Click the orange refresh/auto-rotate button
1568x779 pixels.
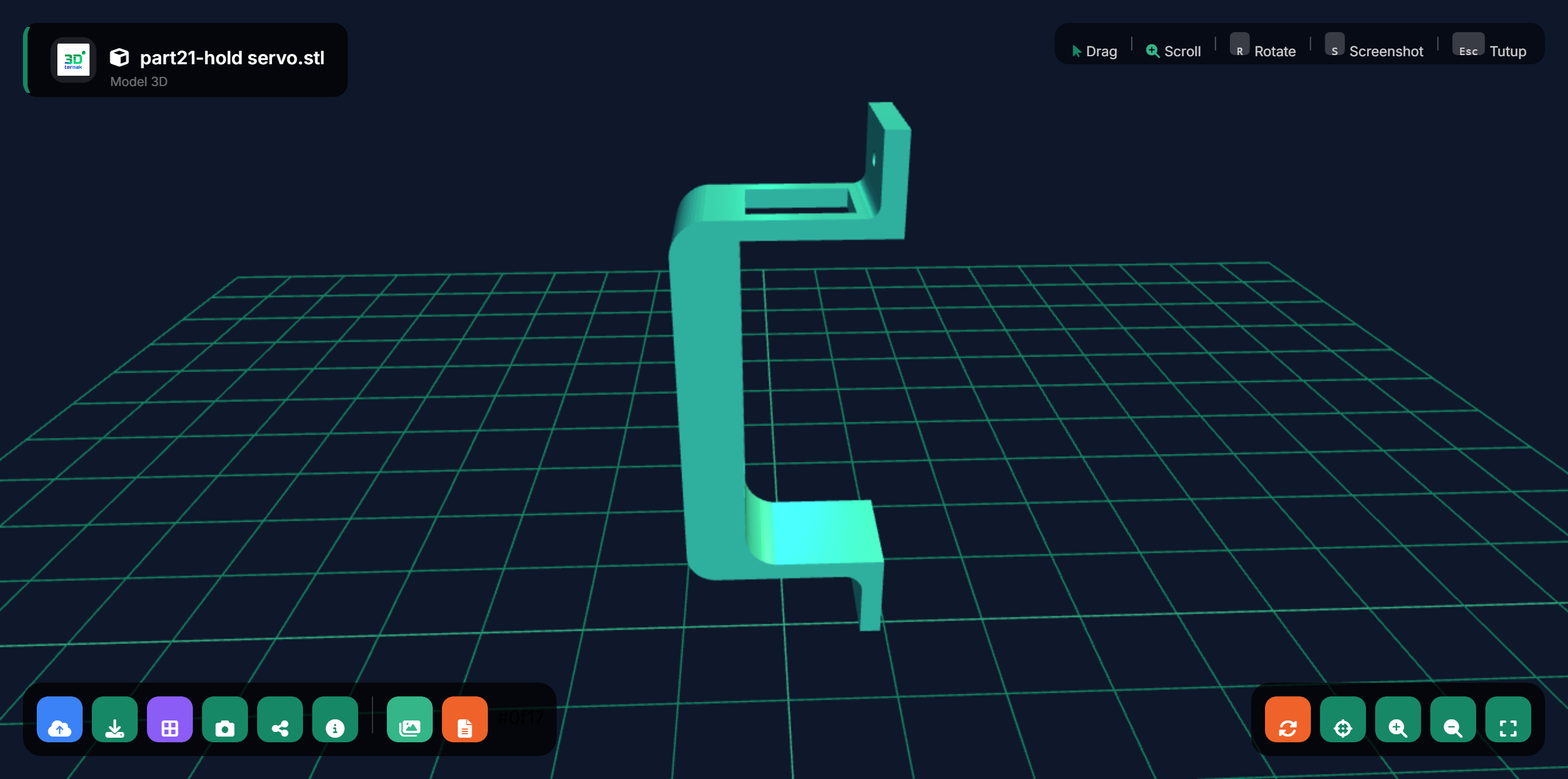pos(1288,719)
